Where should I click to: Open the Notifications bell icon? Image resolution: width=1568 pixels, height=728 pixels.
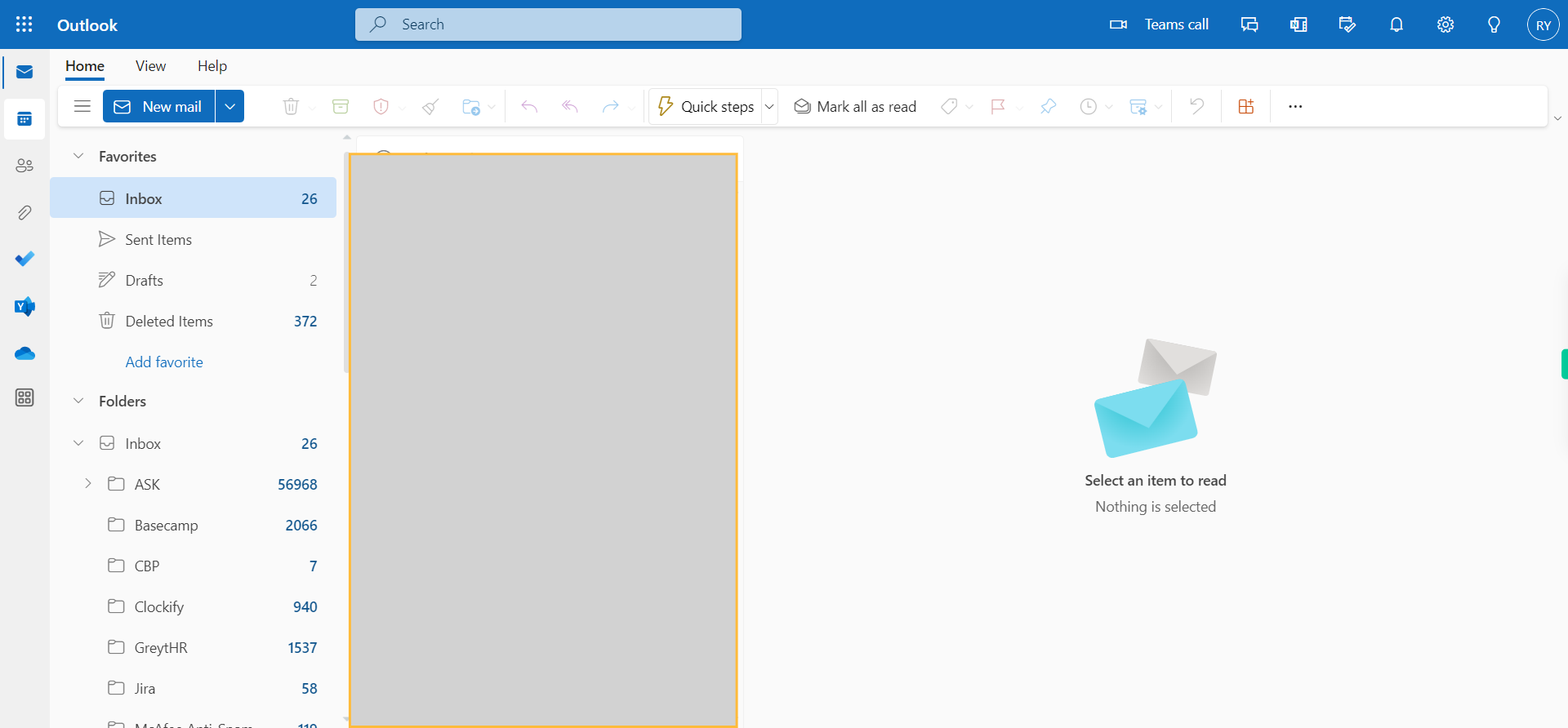tap(1396, 24)
